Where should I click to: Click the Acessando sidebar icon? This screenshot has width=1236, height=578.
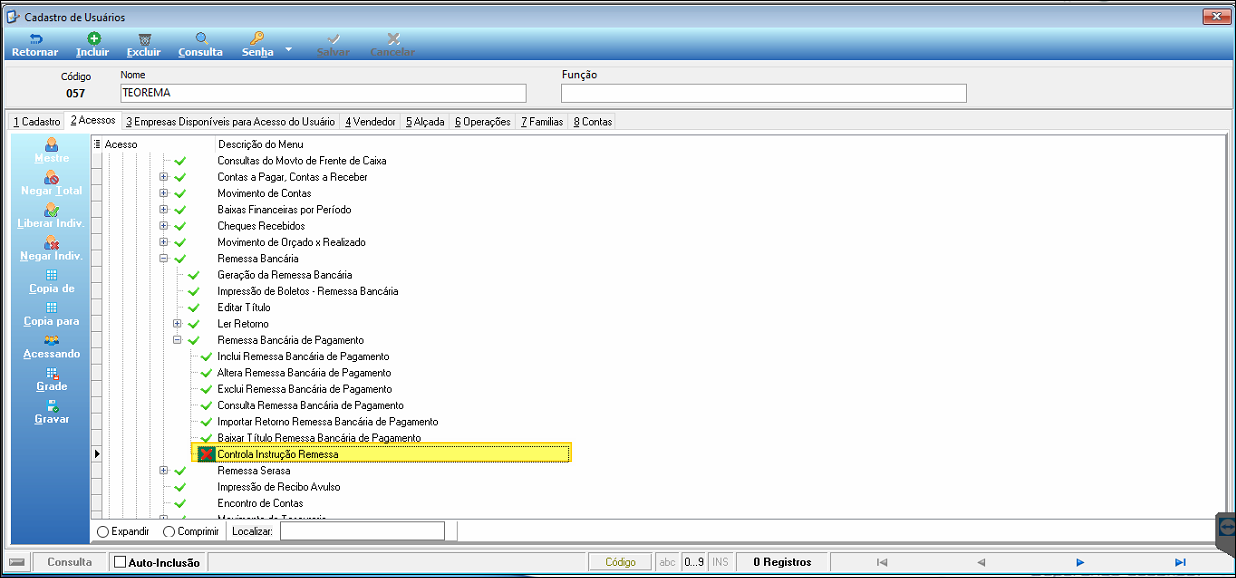pos(51,340)
